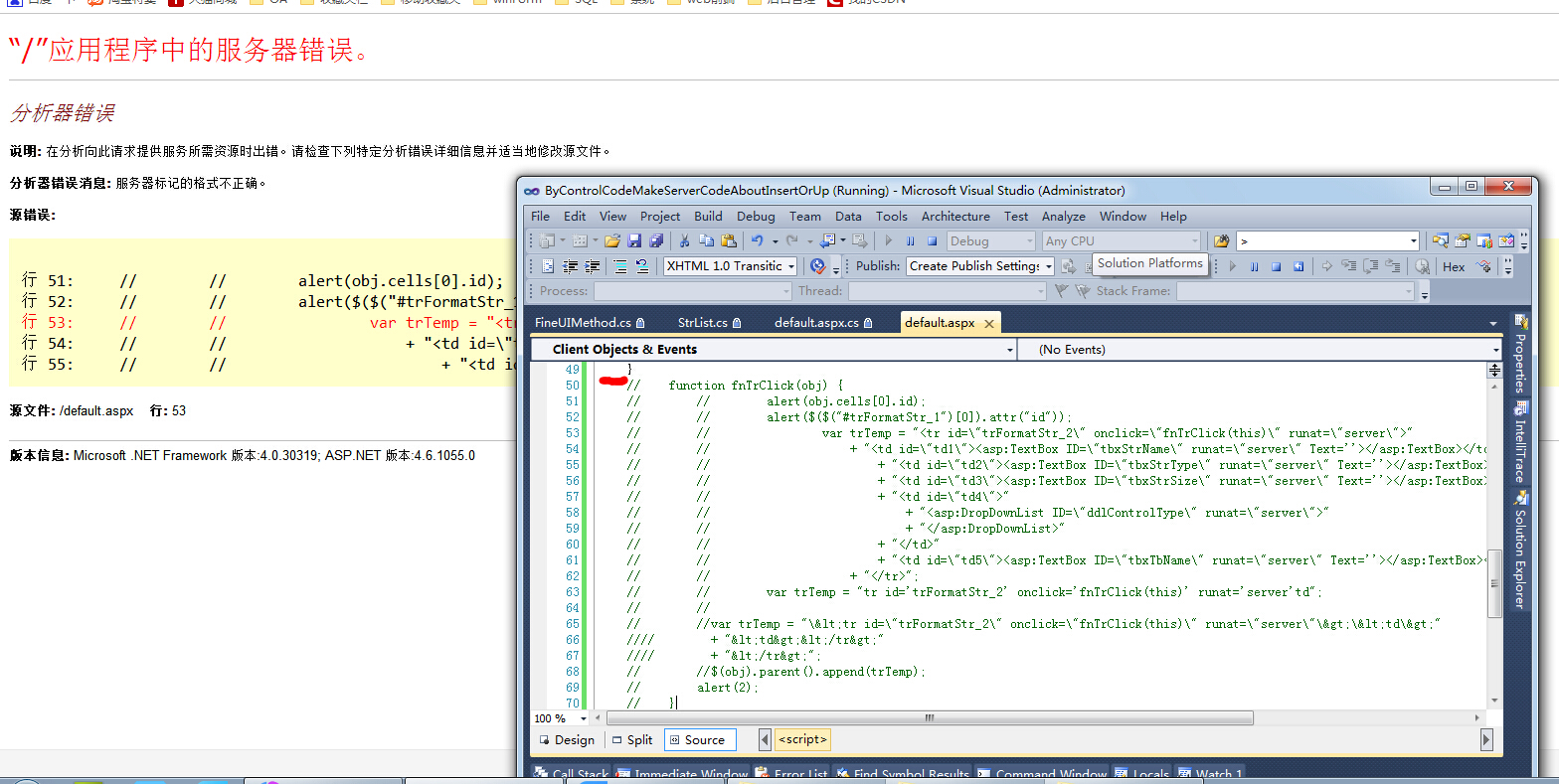1559x784 pixels.
Task: Click the tag navigator left arrow
Action: pyautogui.click(x=765, y=739)
